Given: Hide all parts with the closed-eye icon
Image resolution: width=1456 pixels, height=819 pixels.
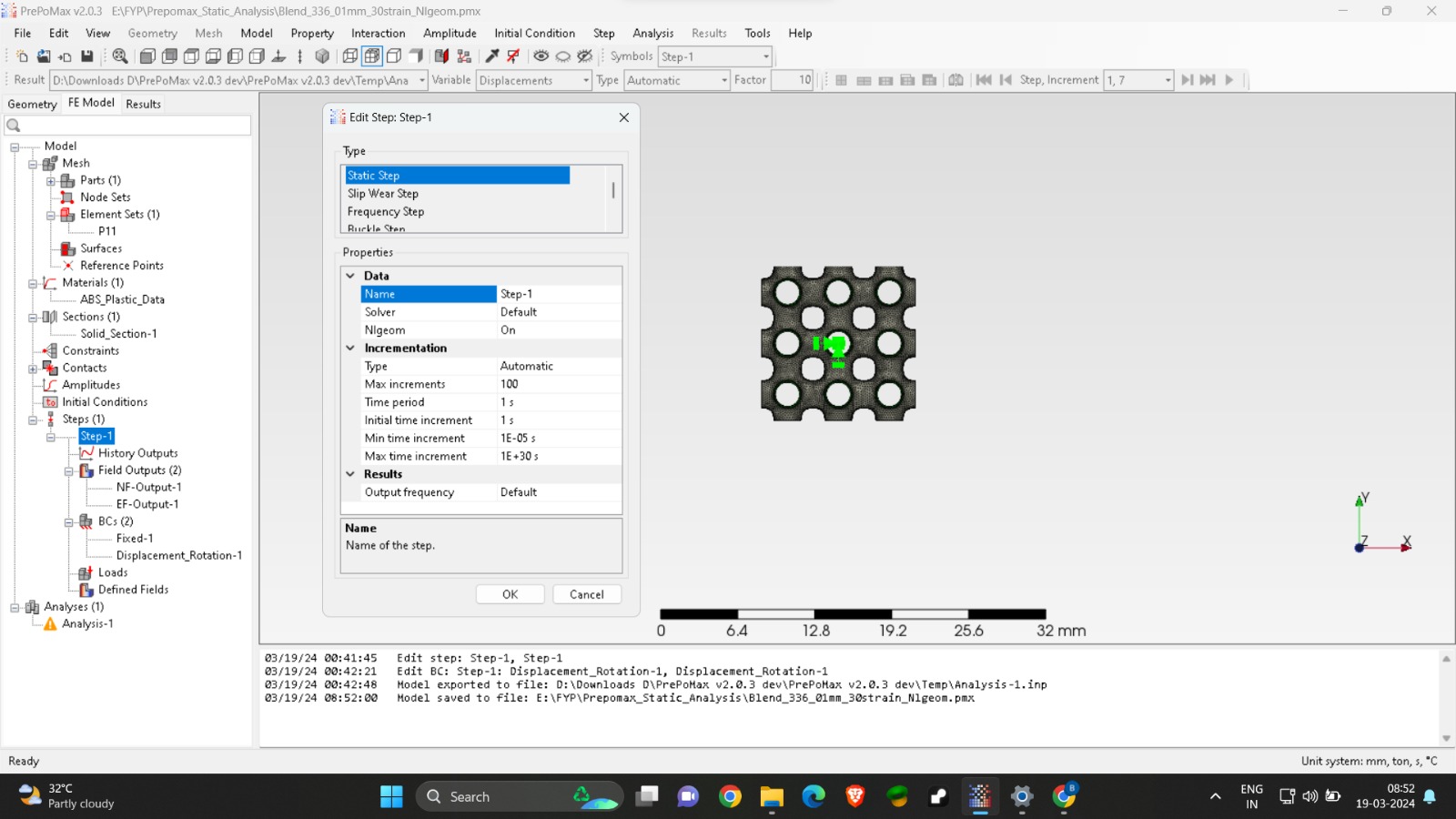Looking at the screenshot, I should [563, 56].
